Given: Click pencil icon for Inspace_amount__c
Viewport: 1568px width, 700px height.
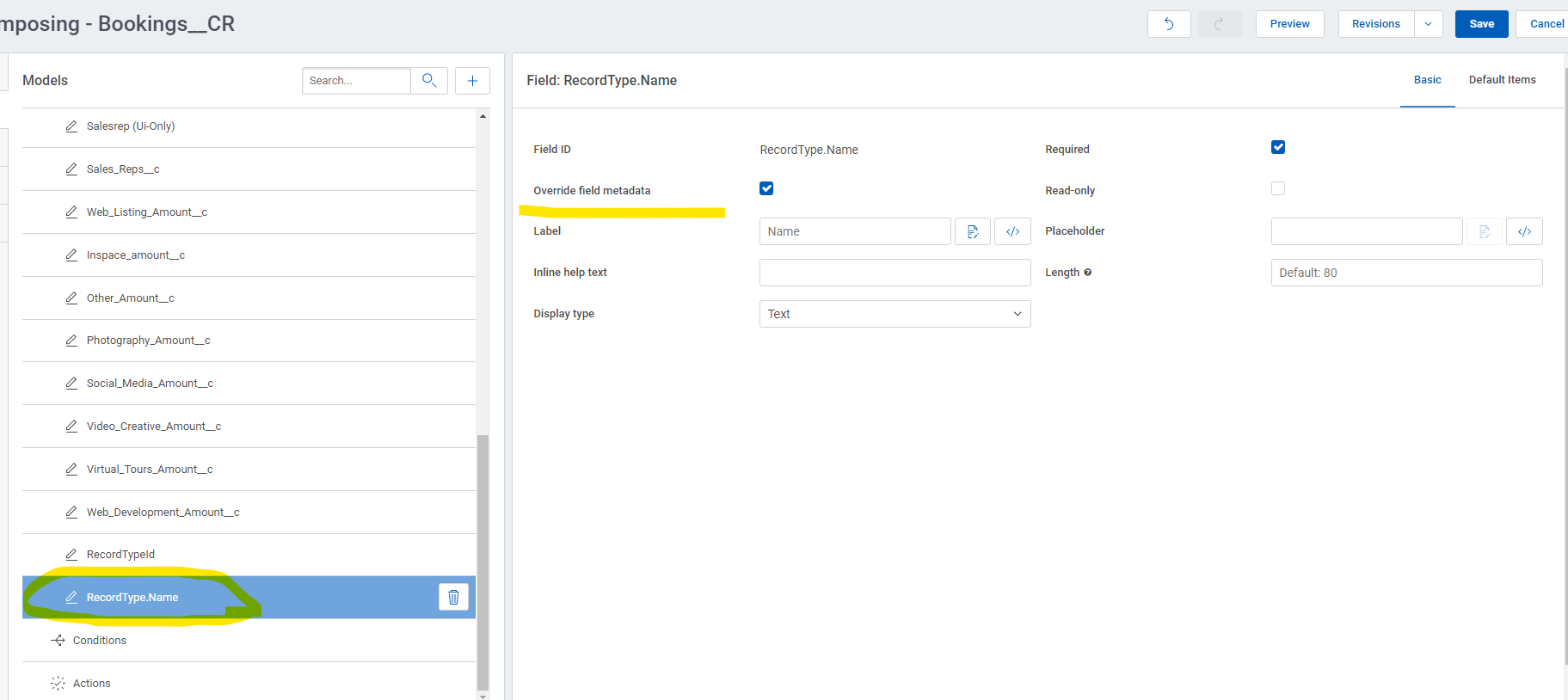Looking at the screenshot, I should click(x=71, y=255).
